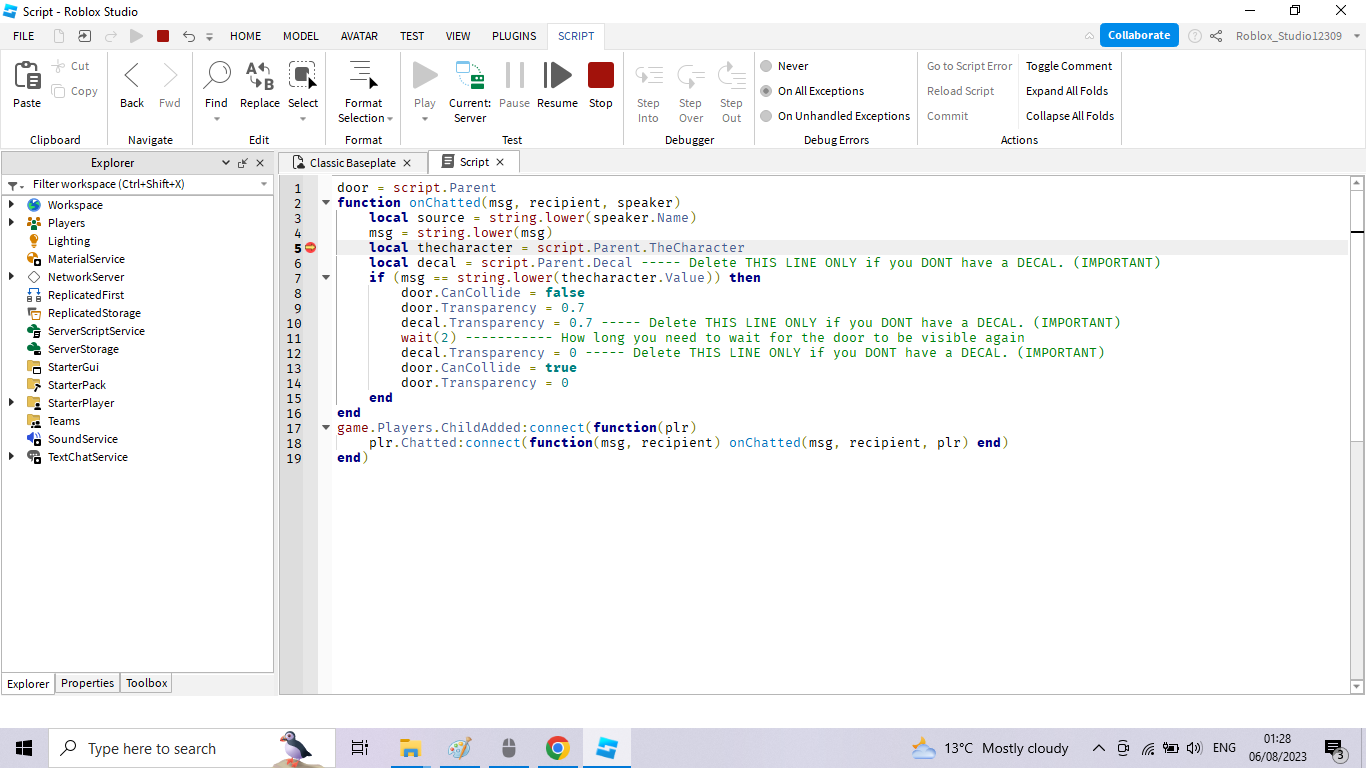This screenshot has width=1366, height=768.
Task: Open the Properties panel tab
Action: point(87,683)
